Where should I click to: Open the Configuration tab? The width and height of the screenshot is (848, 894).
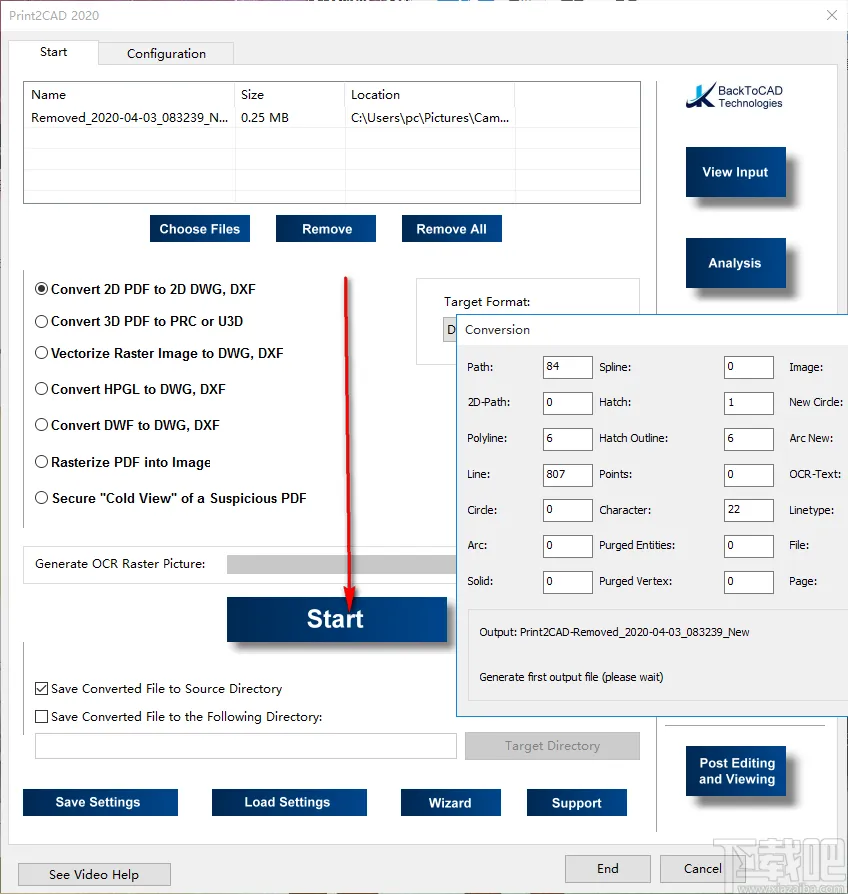(x=166, y=54)
